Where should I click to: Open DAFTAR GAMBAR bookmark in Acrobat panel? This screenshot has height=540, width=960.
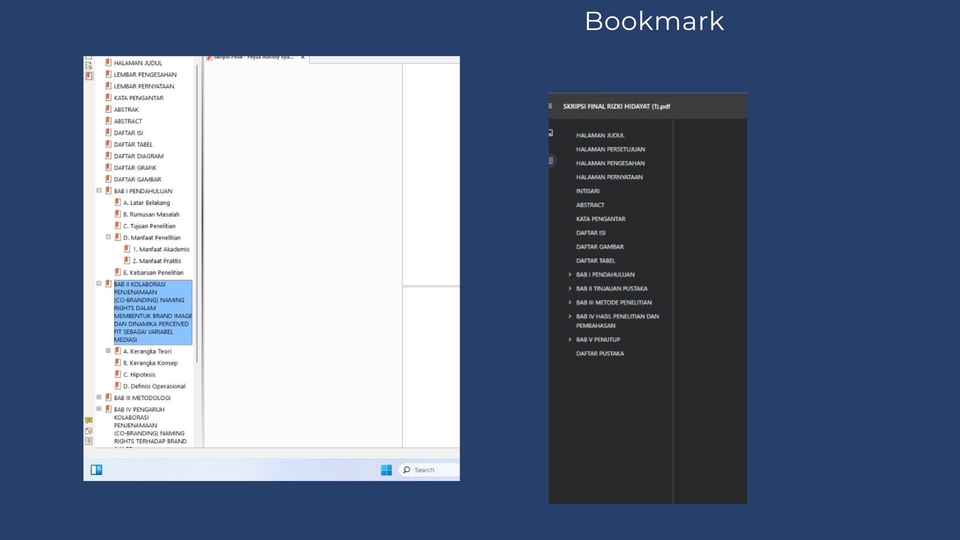138,179
